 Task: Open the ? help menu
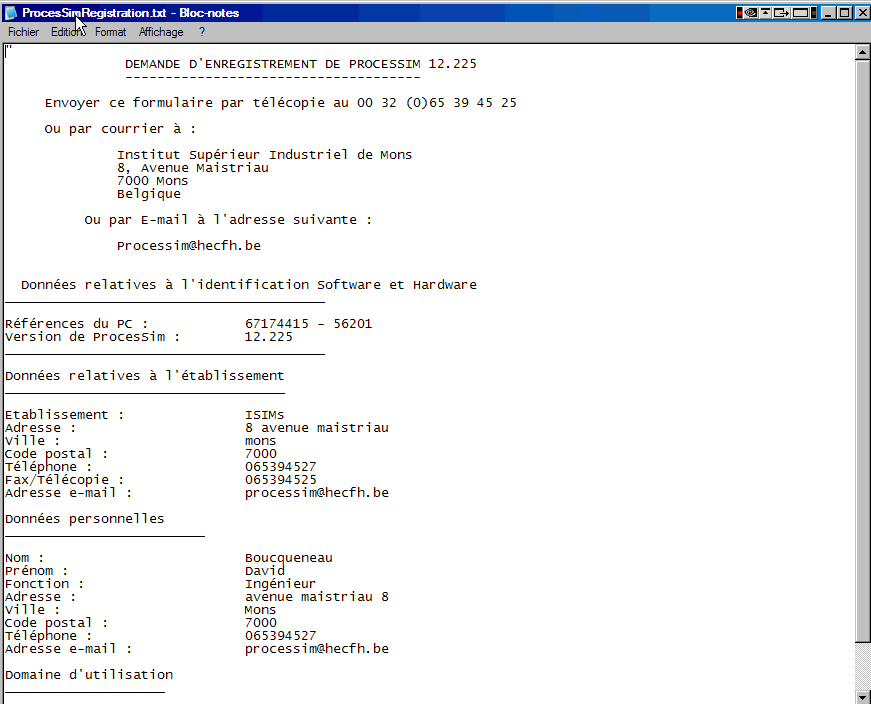coord(202,32)
